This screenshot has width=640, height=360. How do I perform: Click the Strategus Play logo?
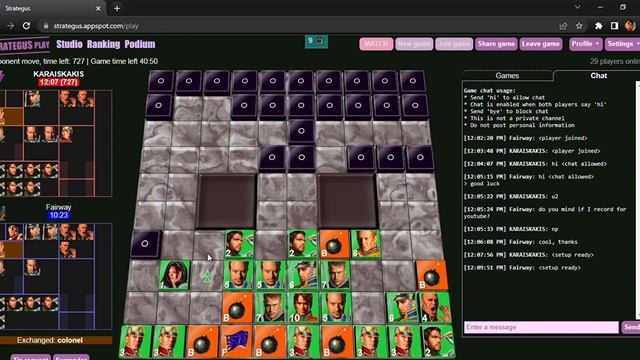(24, 45)
